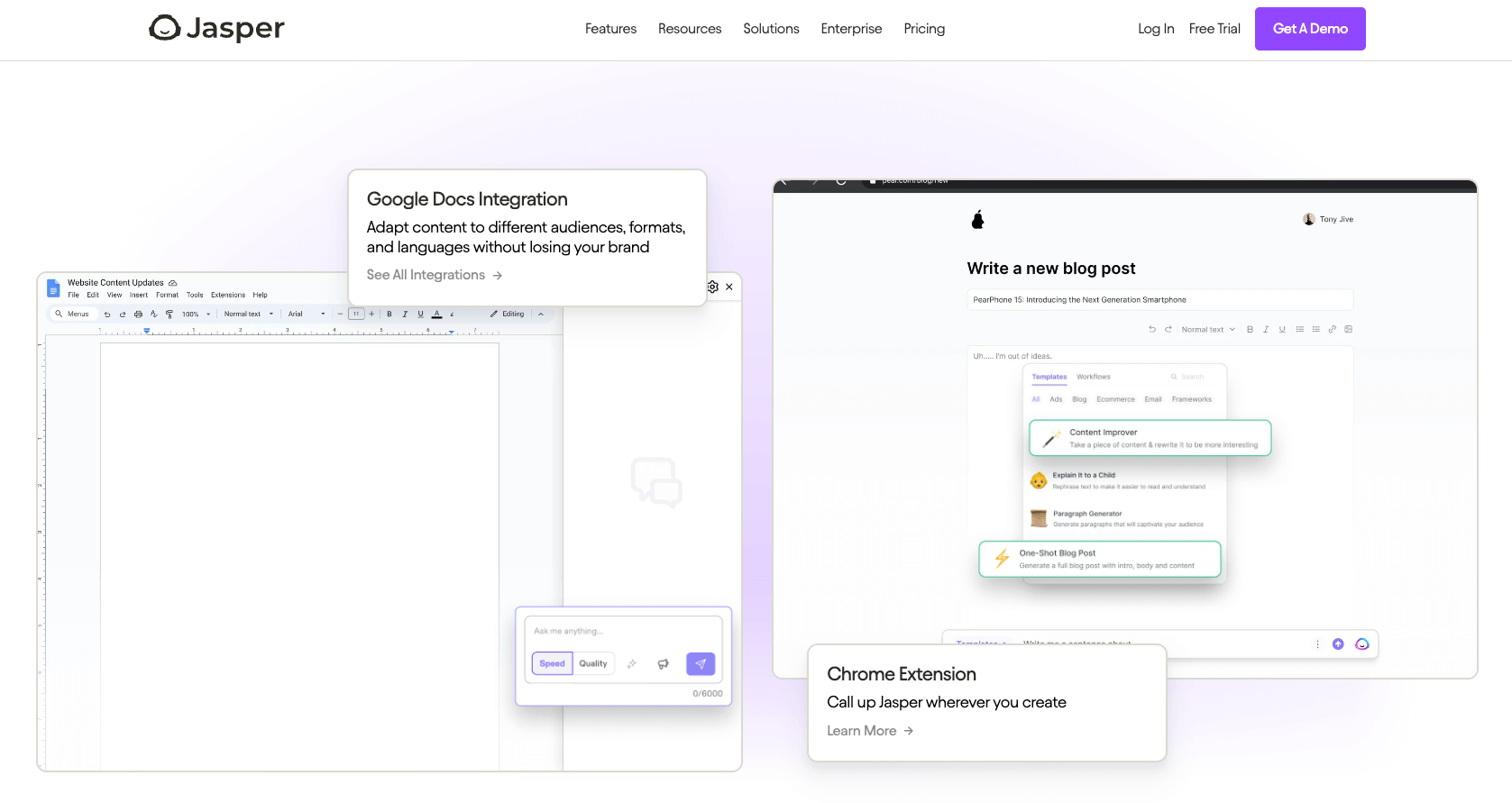
Task: Open the Jasper logo homepage link
Action: tap(216, 29)
